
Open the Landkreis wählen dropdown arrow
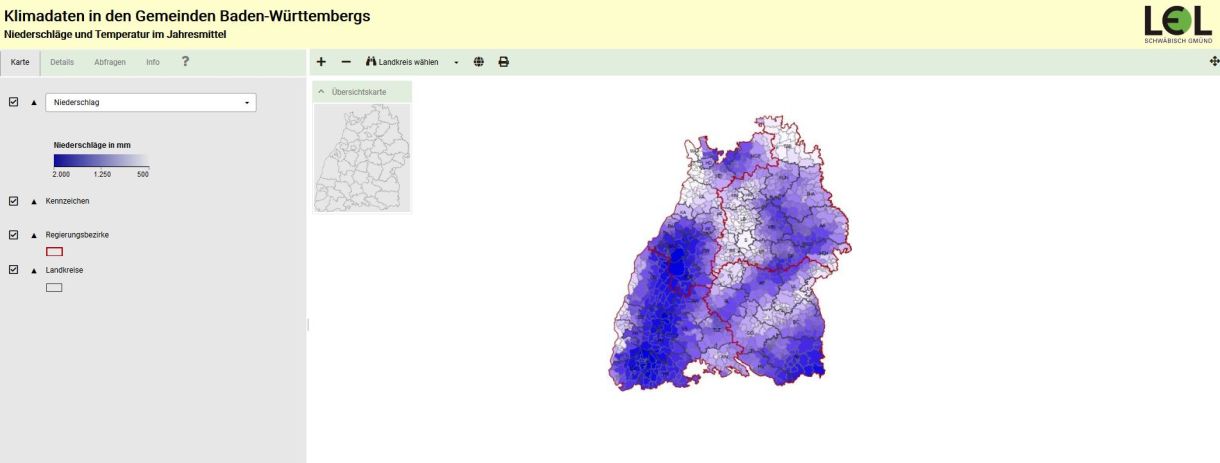pos(456,62)
